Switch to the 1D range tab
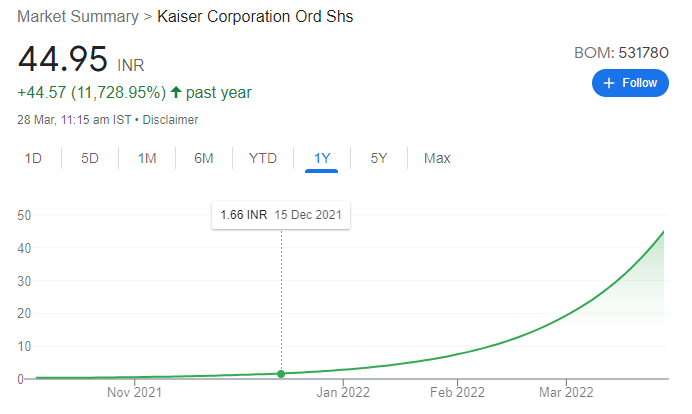The width and height of the screenshot is (692, 414). tap(33, 158)
